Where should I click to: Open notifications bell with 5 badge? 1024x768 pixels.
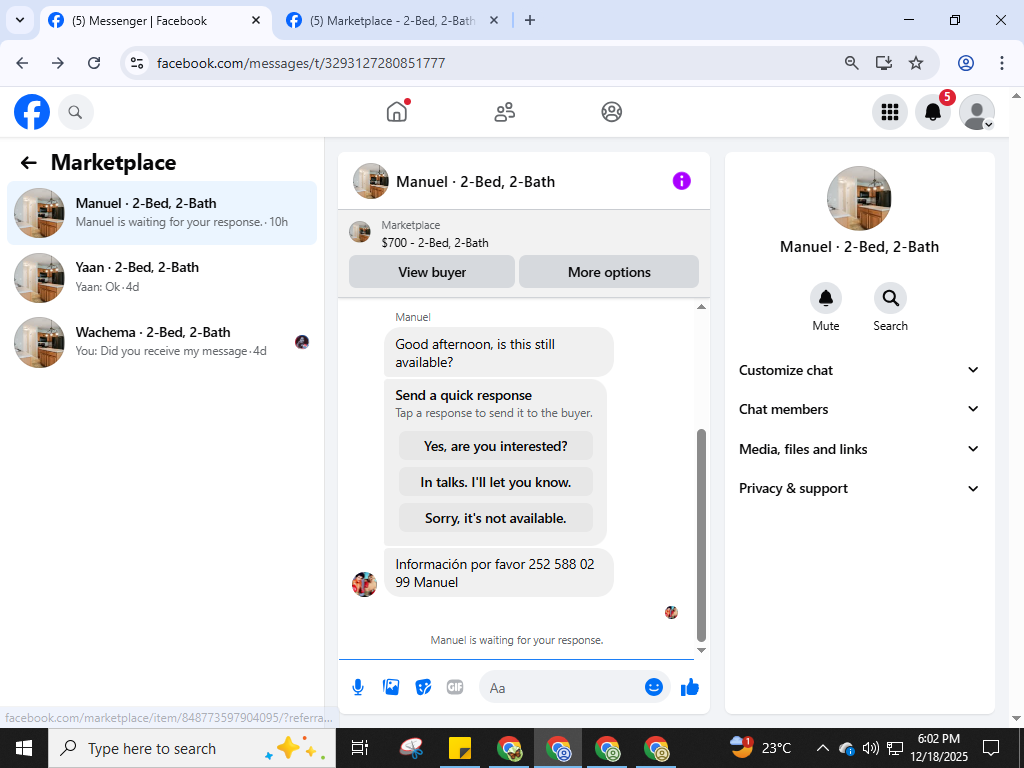[x=933, y=112]
